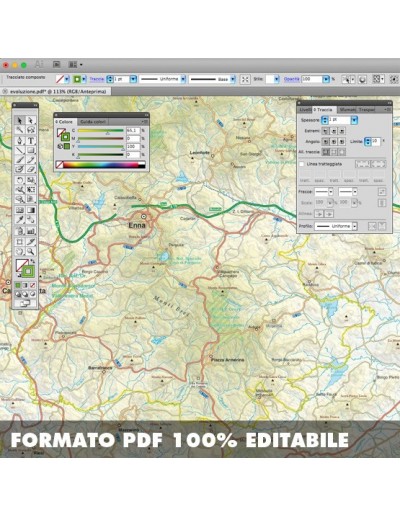Switch to the Trasparenza tab

click(367, 110)
